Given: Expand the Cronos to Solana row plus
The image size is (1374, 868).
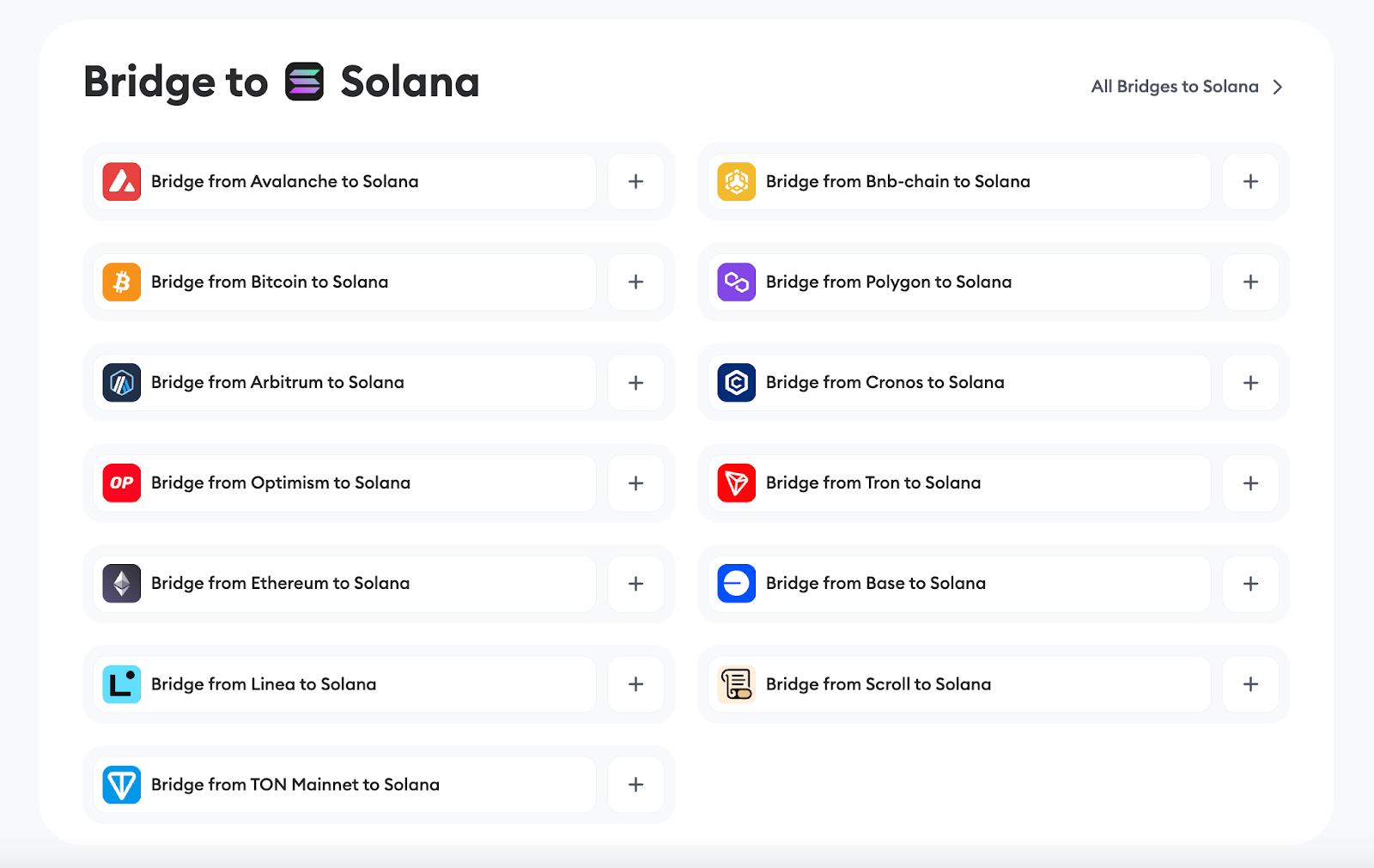Looking at the screenshot, I should tap(1251, 383).
